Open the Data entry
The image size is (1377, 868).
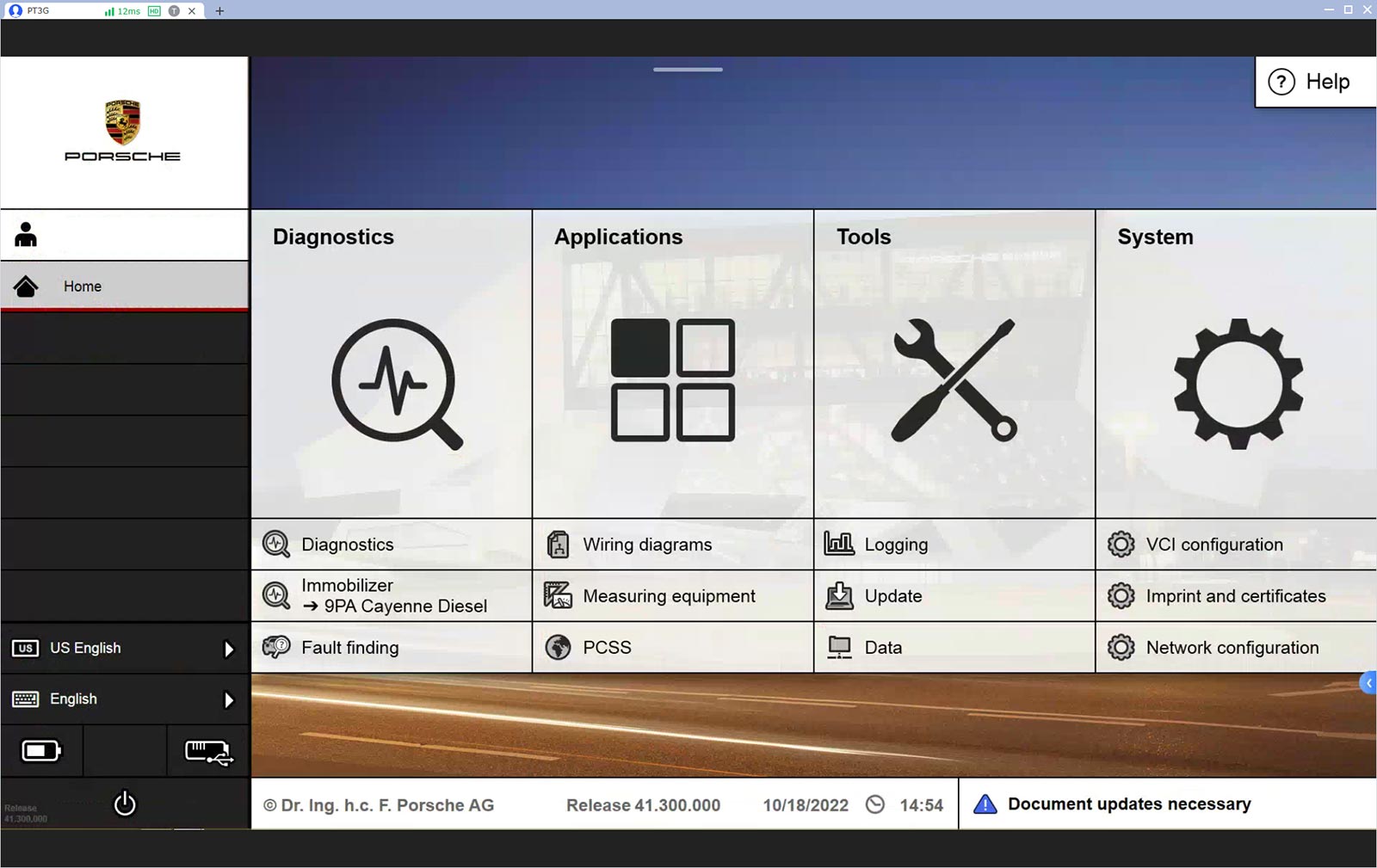(954, 647)
